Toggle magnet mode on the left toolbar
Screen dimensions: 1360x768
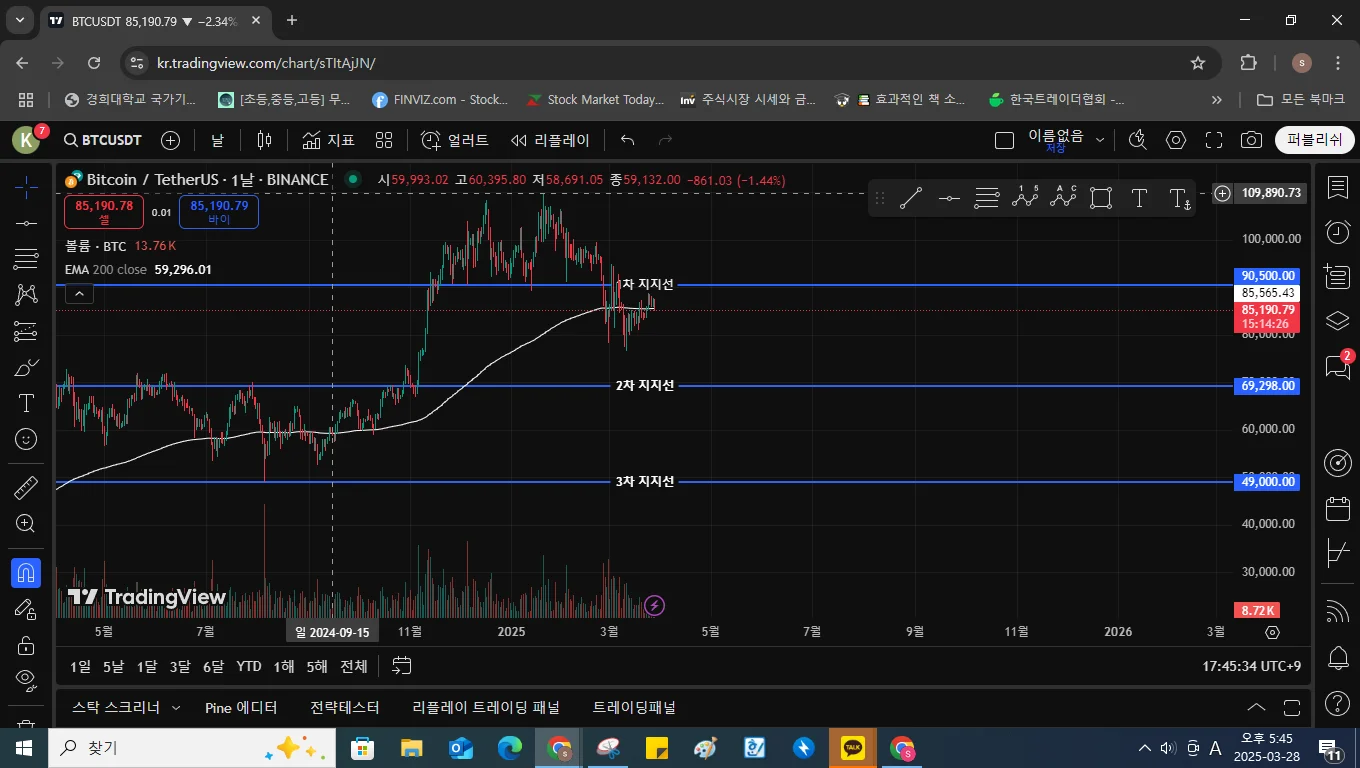[27, 572]
